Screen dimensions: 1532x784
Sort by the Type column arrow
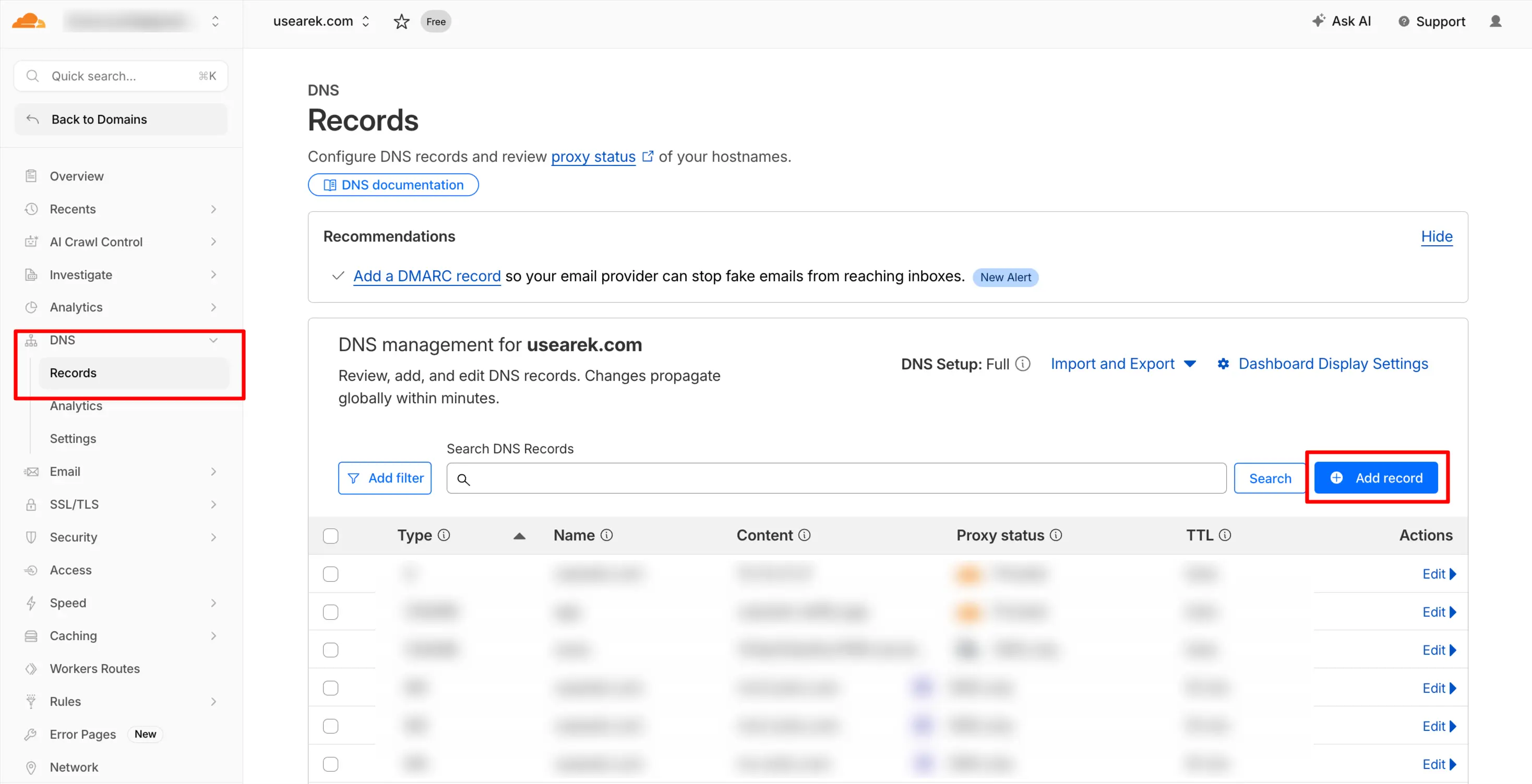click(x=519, y=536)
